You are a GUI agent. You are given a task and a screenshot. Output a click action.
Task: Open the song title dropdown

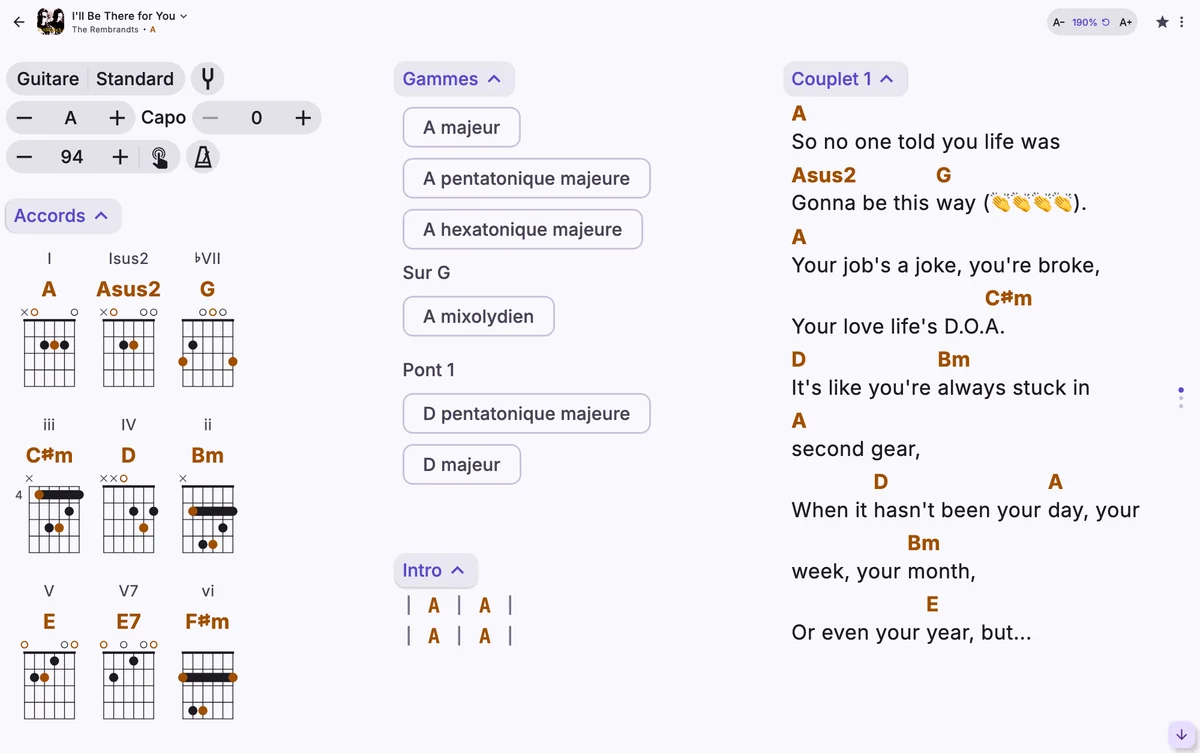pyautogui.click(x=130, y=16)
